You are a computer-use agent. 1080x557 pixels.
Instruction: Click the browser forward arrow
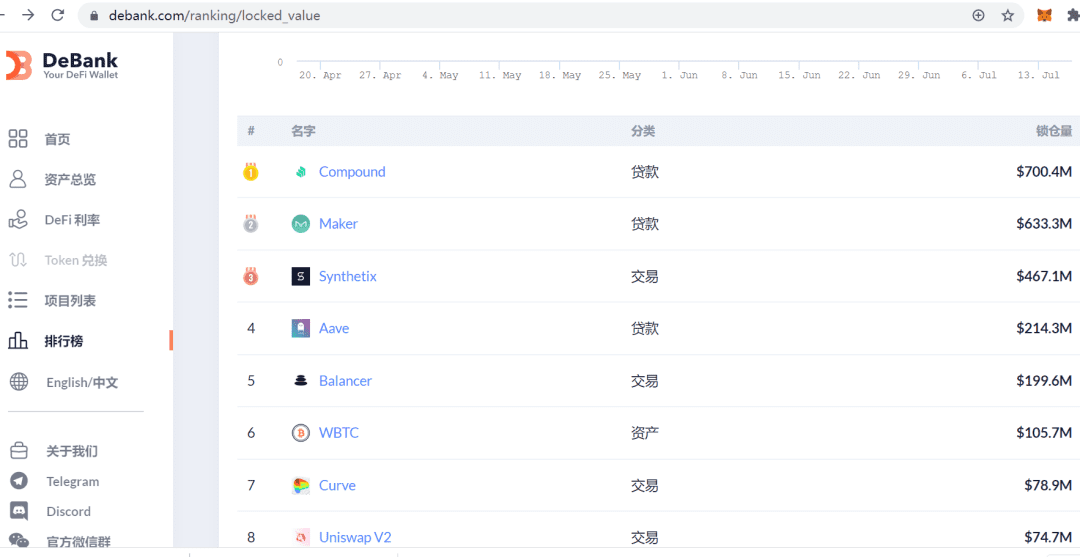click(28, 15)
